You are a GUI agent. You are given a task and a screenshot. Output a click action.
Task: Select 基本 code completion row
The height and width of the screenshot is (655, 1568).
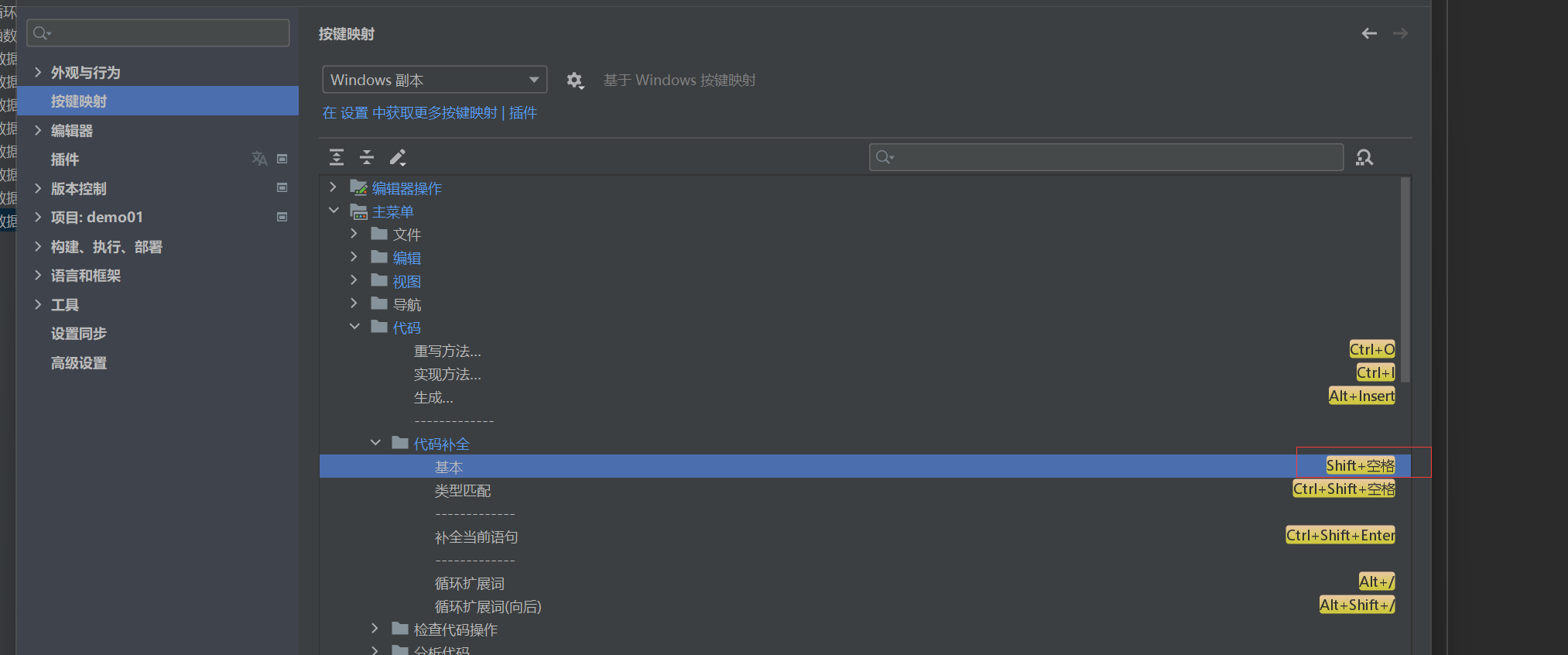click(x=864, y=466)
